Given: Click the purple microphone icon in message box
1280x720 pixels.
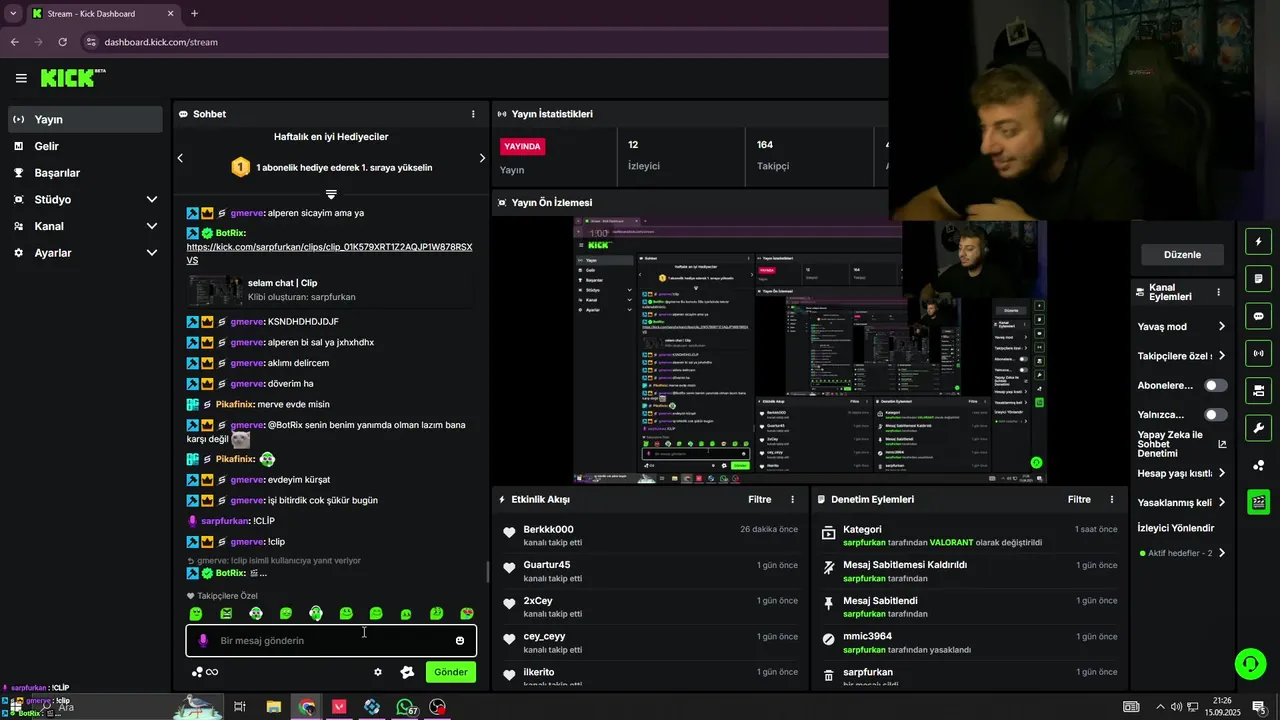Looking at the screenshot, I should click(203, 641).
